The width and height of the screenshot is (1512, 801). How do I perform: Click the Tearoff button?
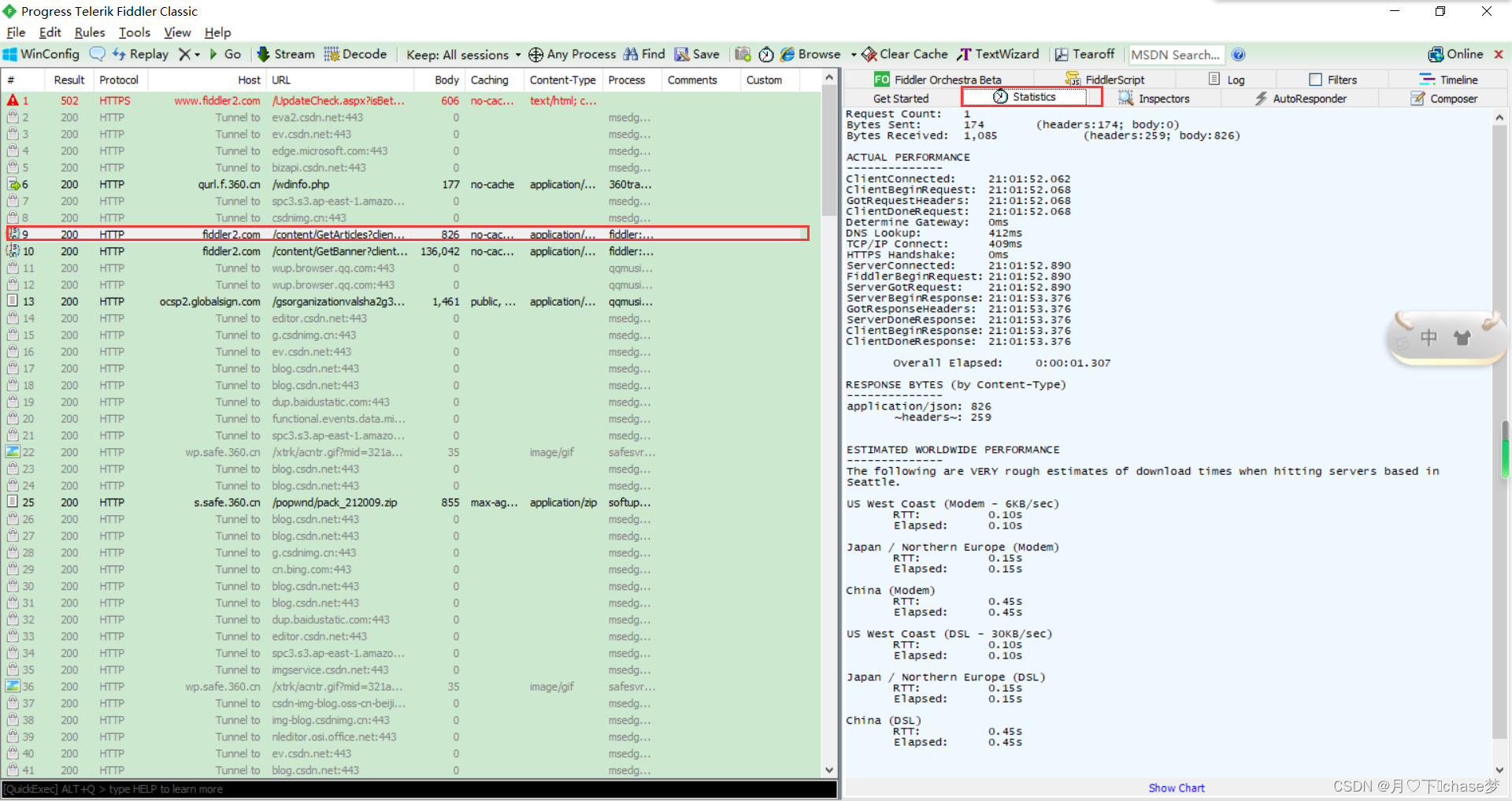pyautogui.click(x=1084, y=54)
